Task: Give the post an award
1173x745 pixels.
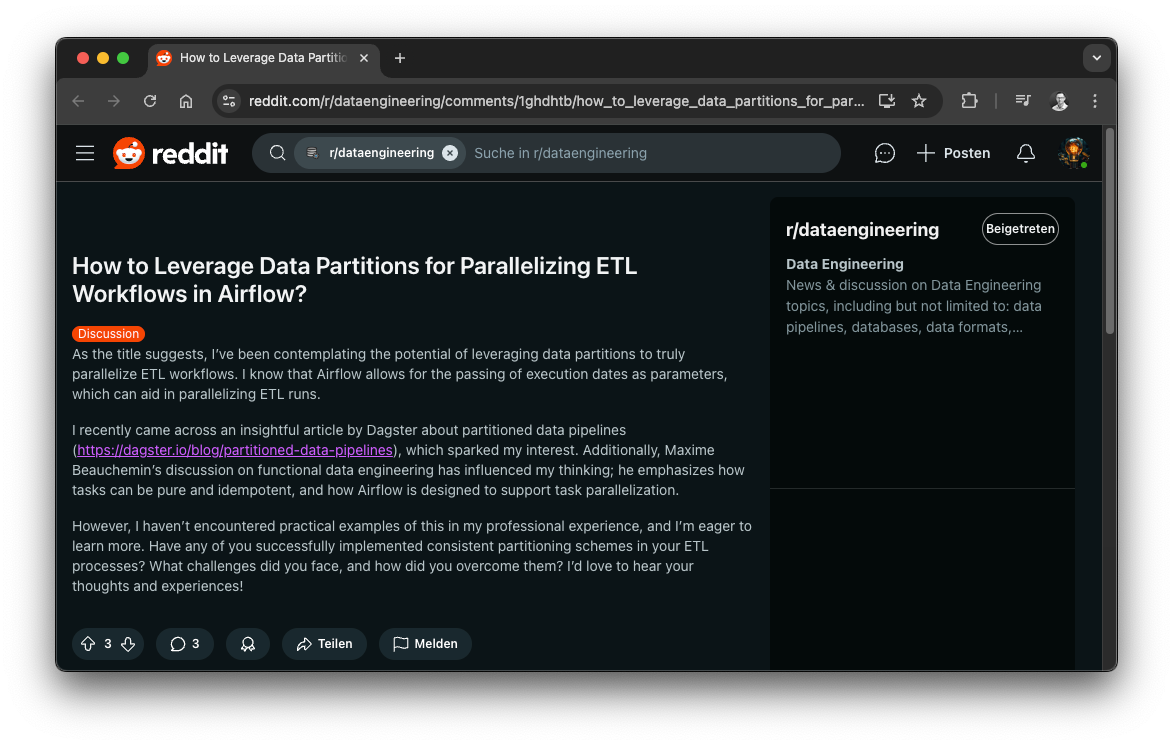Action: (247, 643)
